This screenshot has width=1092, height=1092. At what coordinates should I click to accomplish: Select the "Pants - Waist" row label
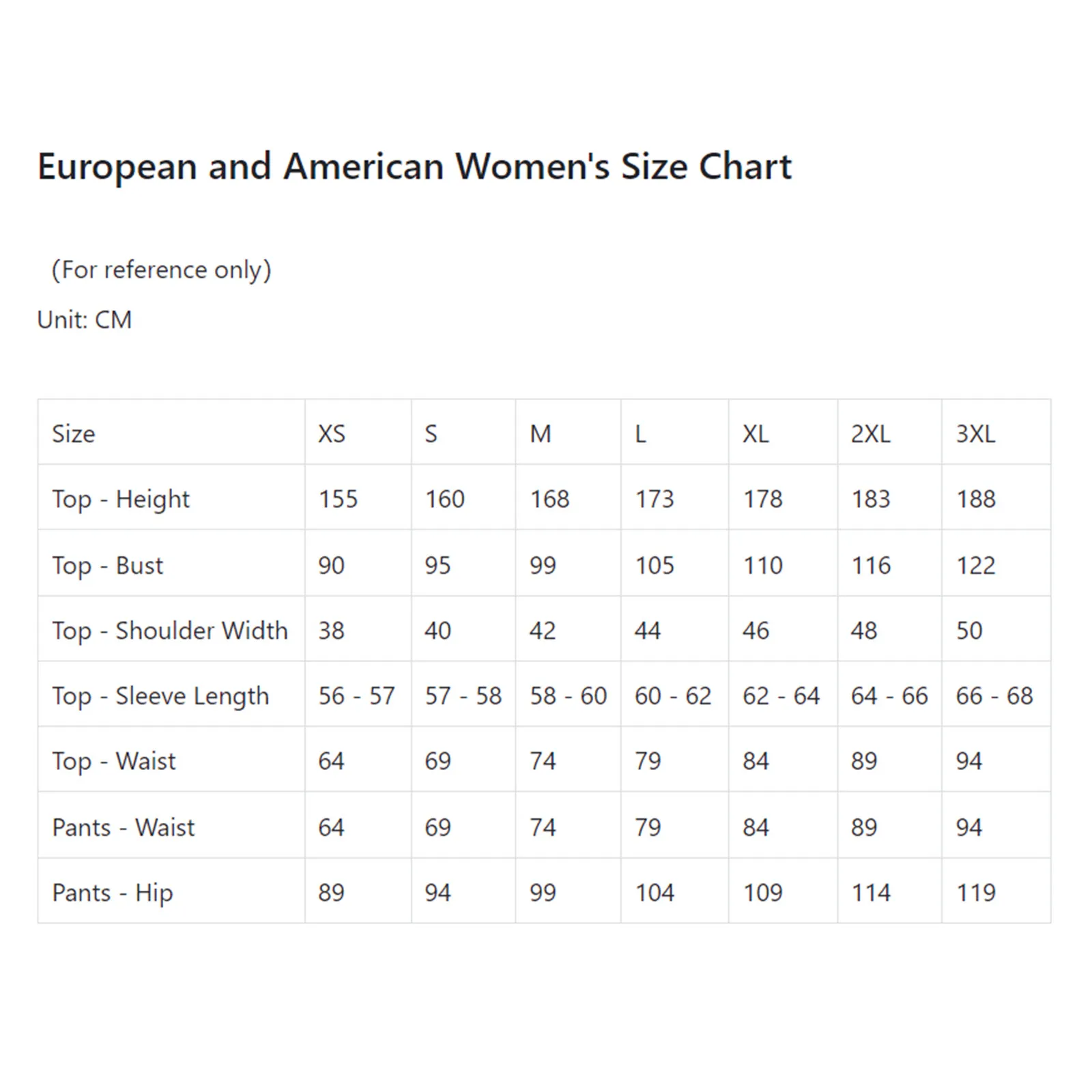coord(124,828)
